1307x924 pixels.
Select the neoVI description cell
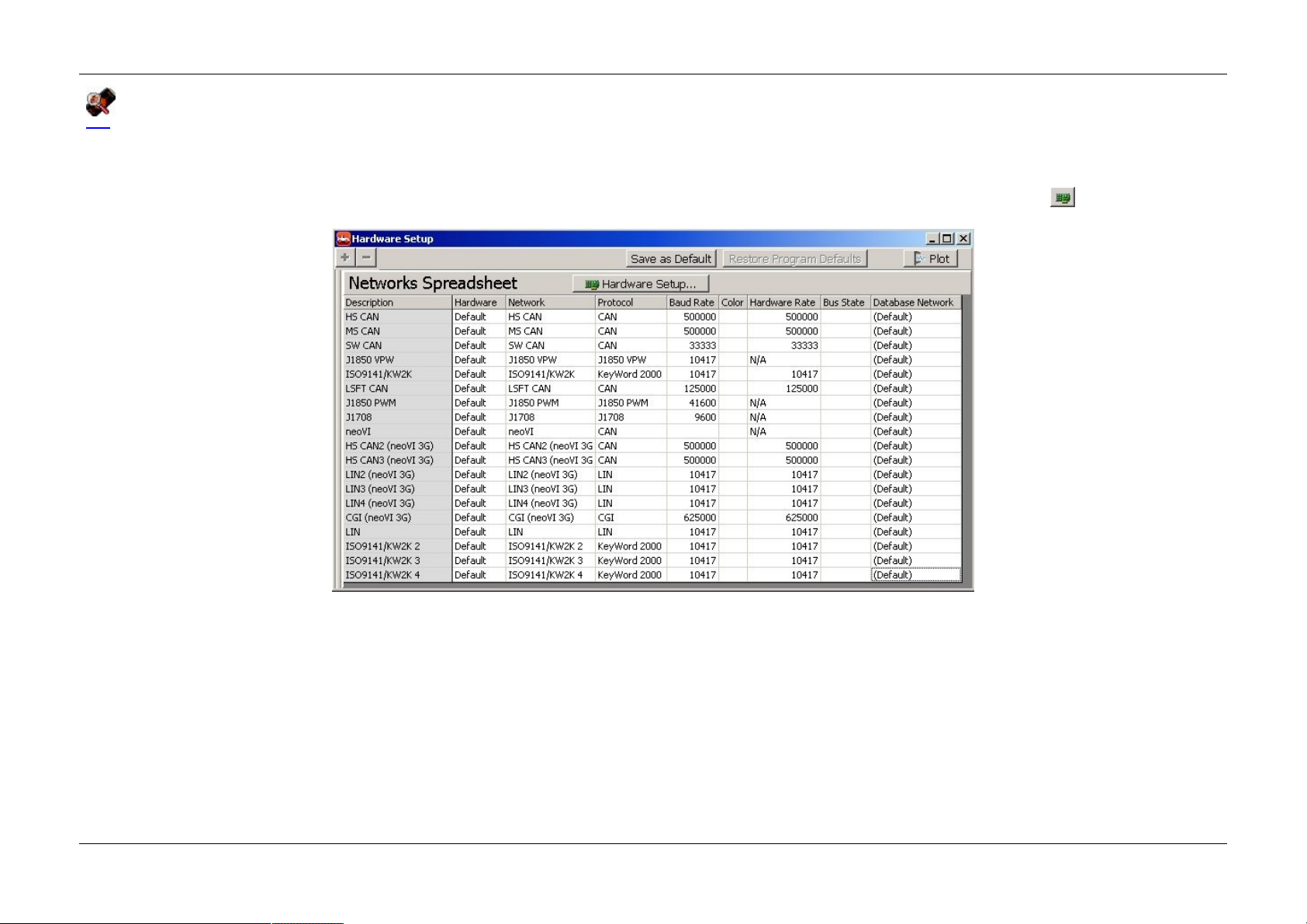point(397,431)
